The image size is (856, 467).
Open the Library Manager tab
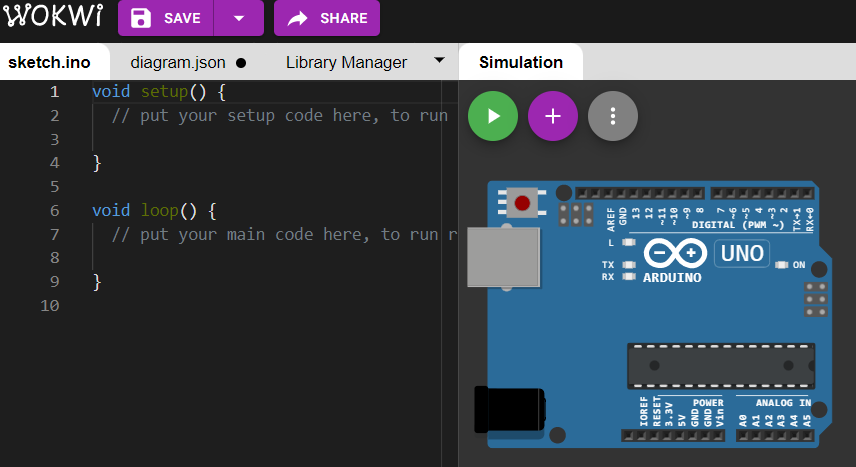[346, 62]
